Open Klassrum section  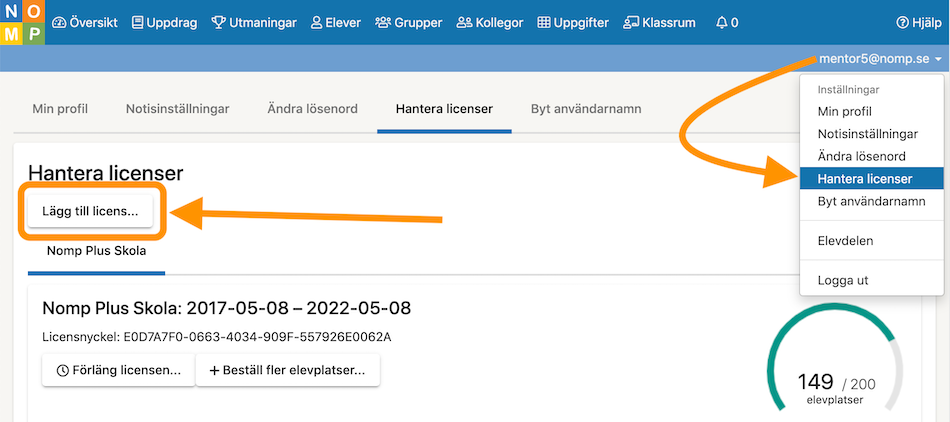click(x=659, y=23)
